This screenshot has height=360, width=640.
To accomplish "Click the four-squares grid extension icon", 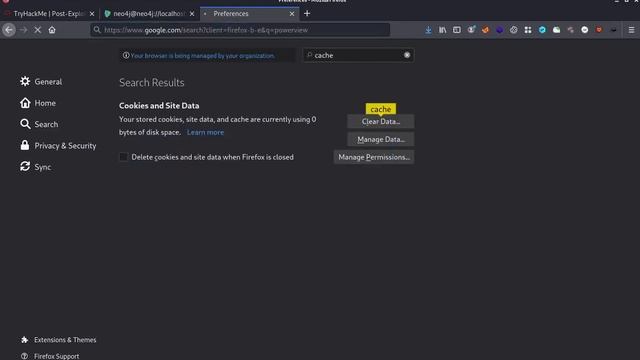I will [528, 30].
